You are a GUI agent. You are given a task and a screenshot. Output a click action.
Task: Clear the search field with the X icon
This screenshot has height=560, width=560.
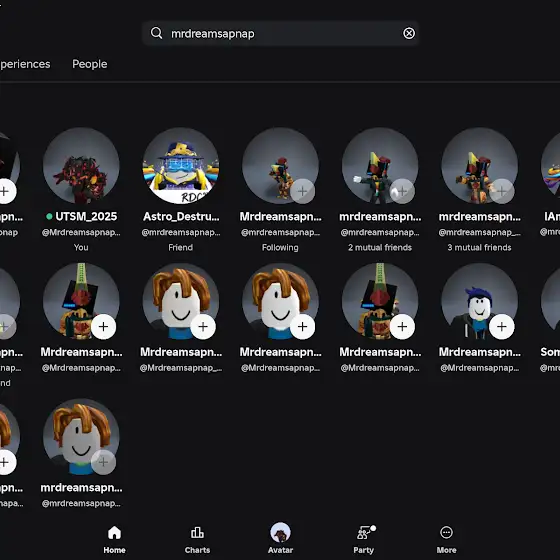click(x=409, y=33)
